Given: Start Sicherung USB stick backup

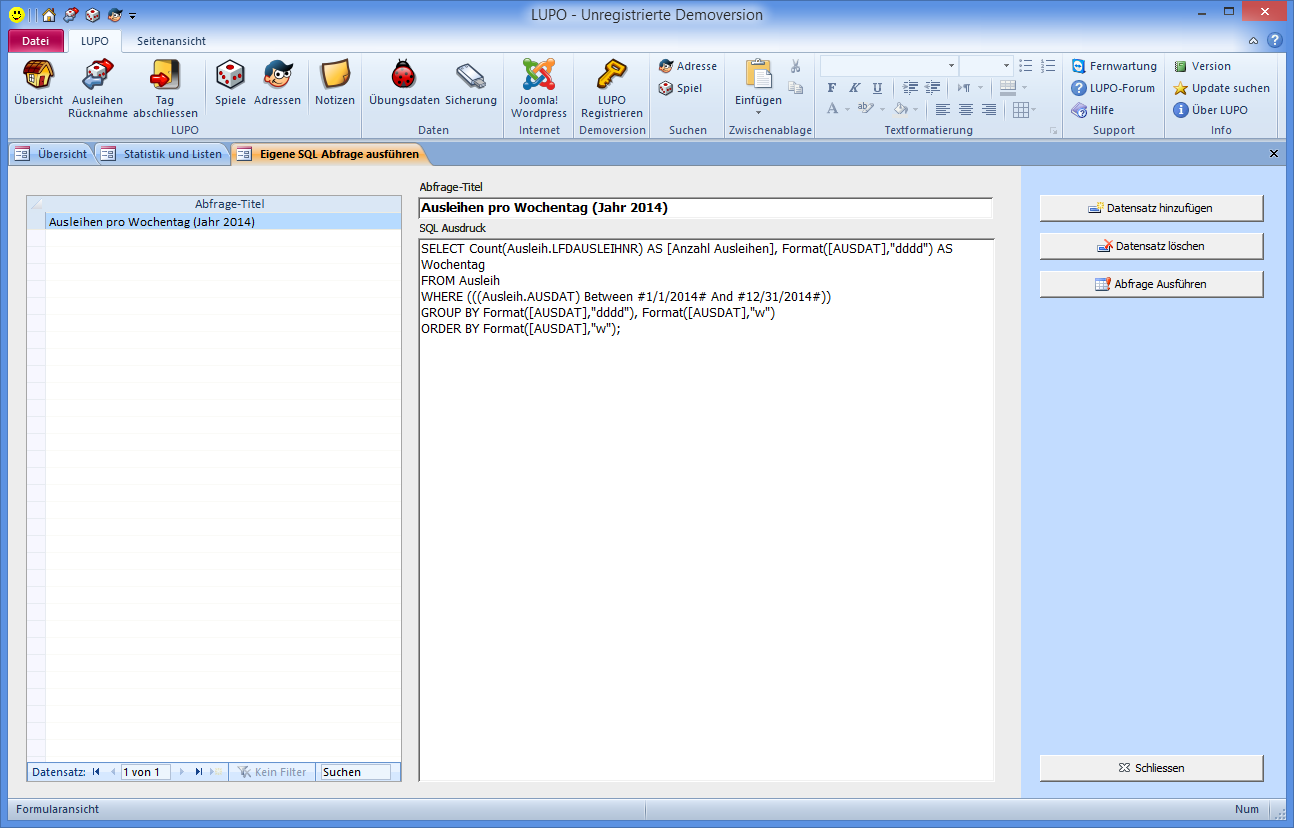Looking at the screenshot, I should (471, 83).
